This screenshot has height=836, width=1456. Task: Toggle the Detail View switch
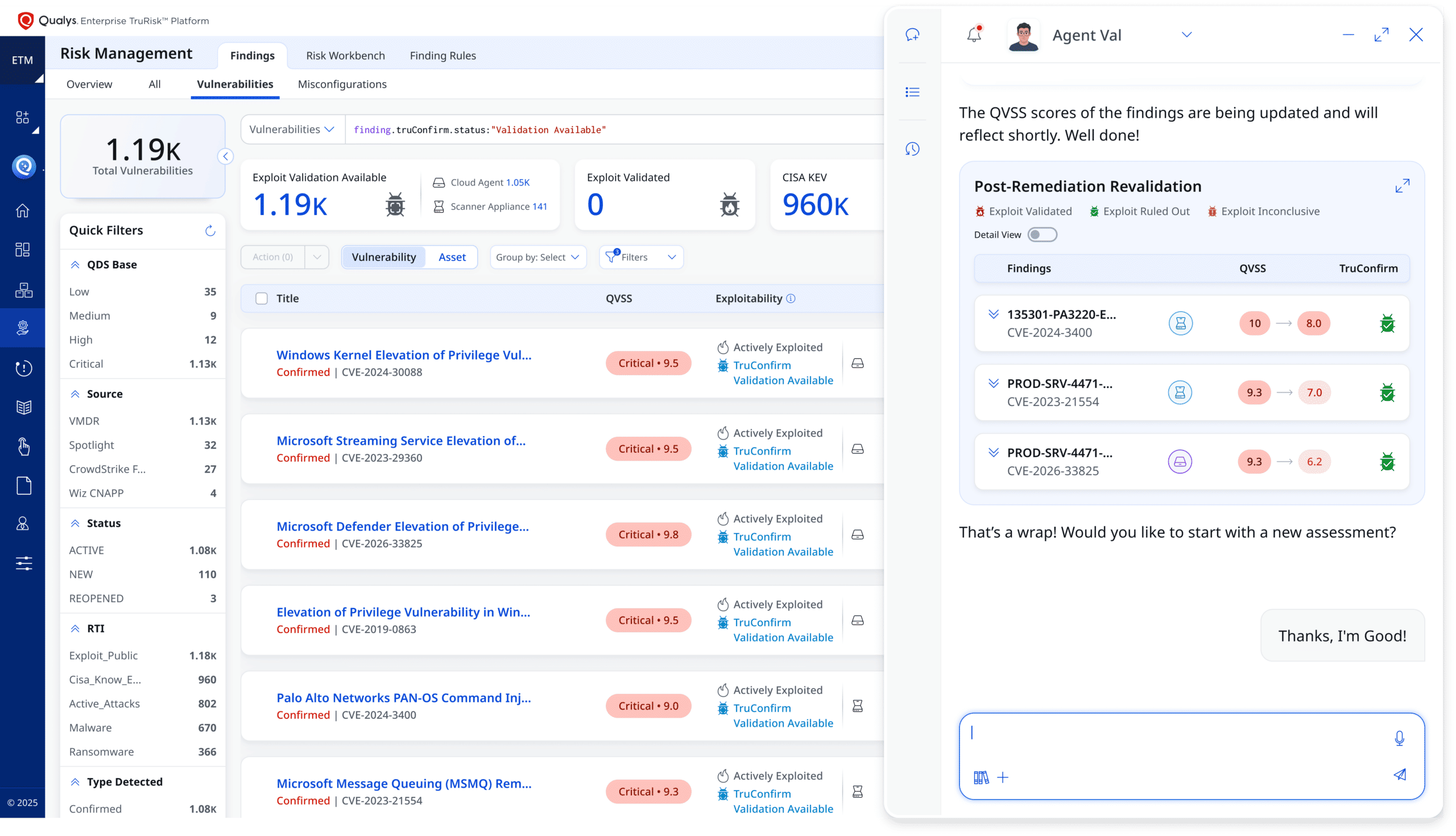coord(1042,235)
